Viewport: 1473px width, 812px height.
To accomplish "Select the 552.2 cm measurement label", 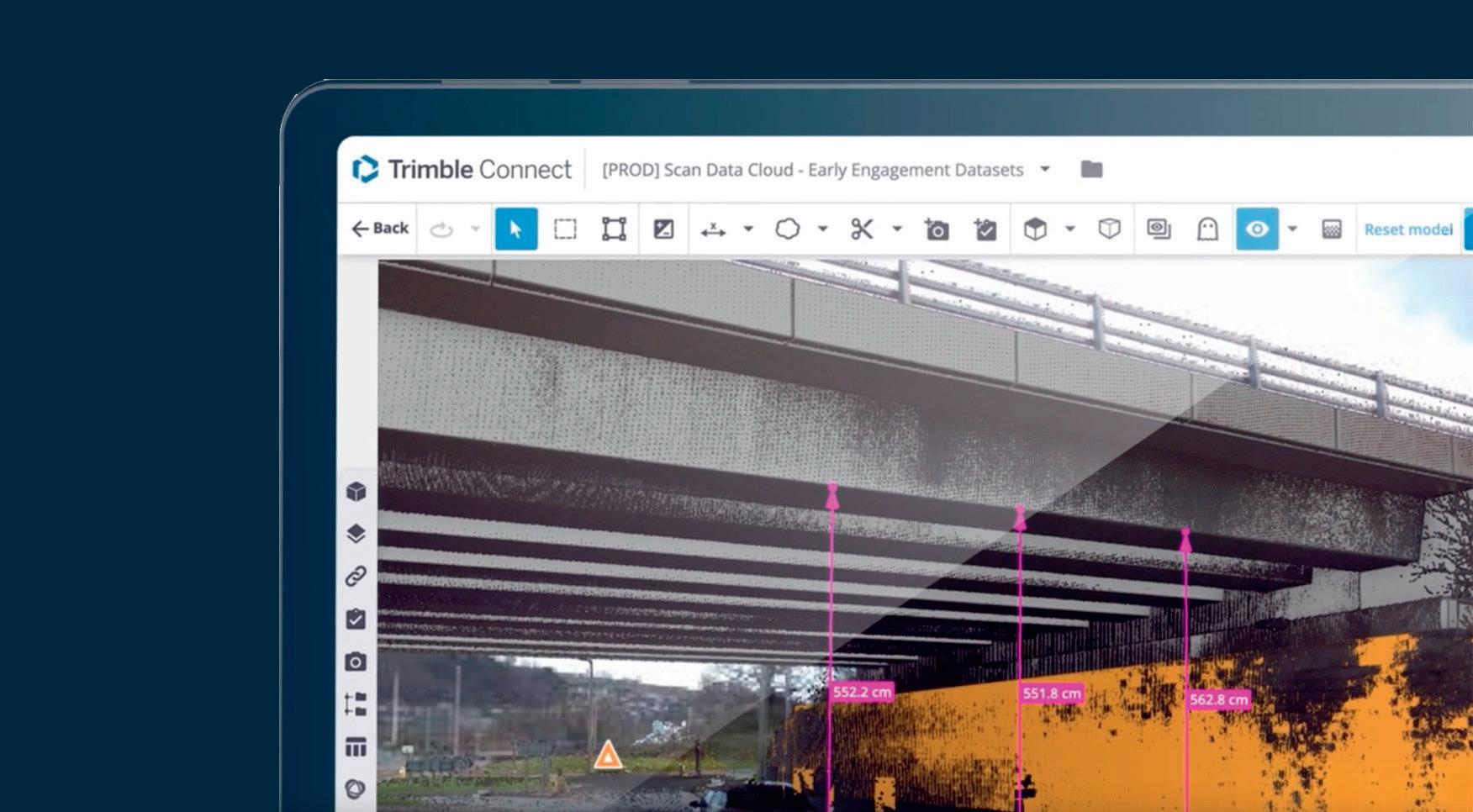I will point(862,692).
